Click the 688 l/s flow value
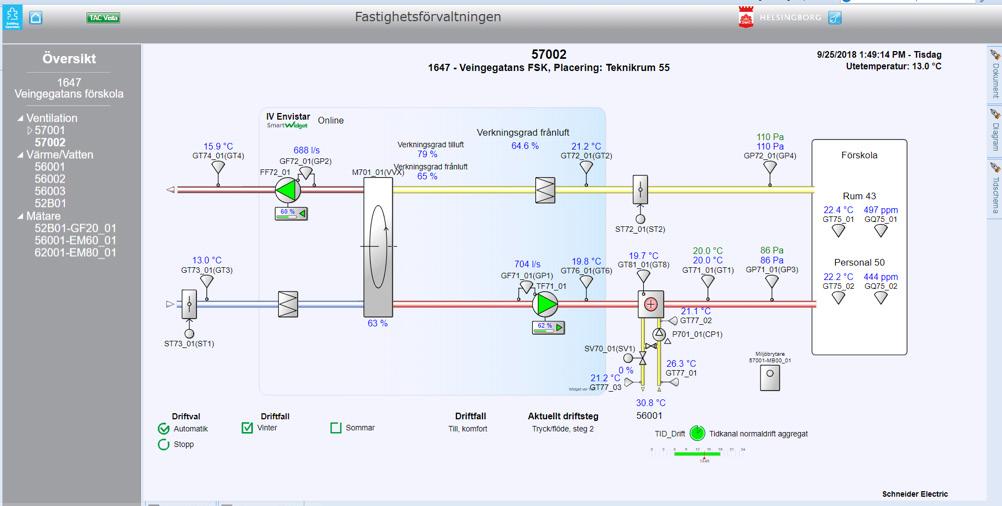 tap(307, 151)
